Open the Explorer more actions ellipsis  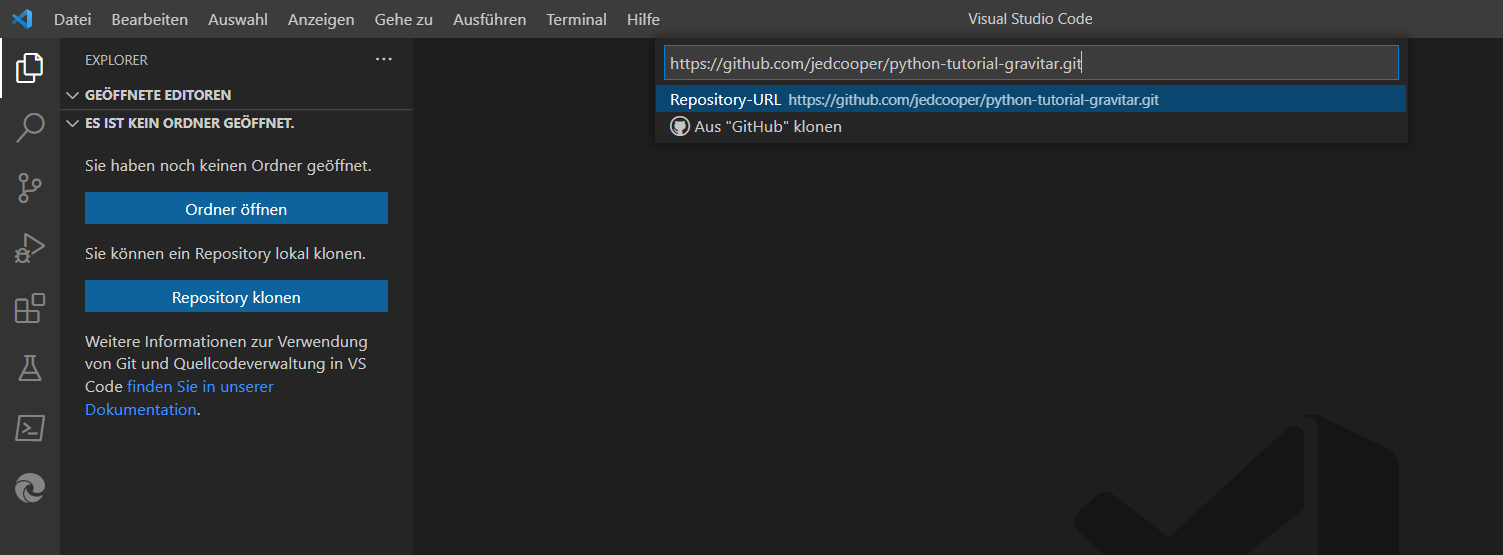[384, 60]
